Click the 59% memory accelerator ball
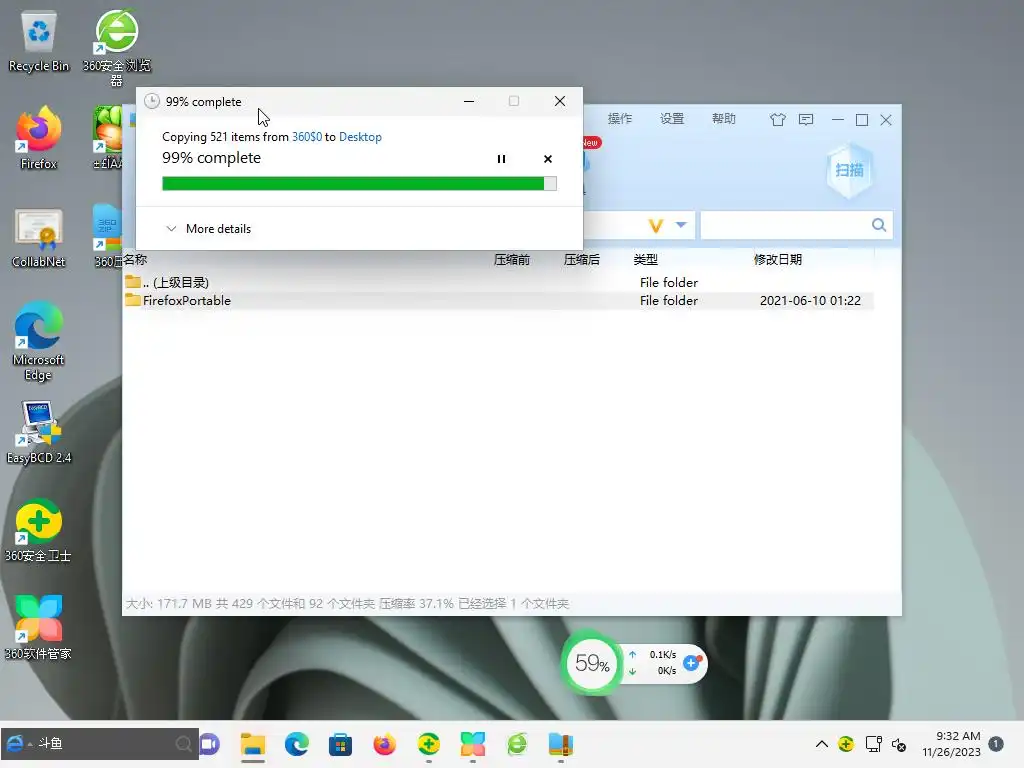 (x=592, y=664)
